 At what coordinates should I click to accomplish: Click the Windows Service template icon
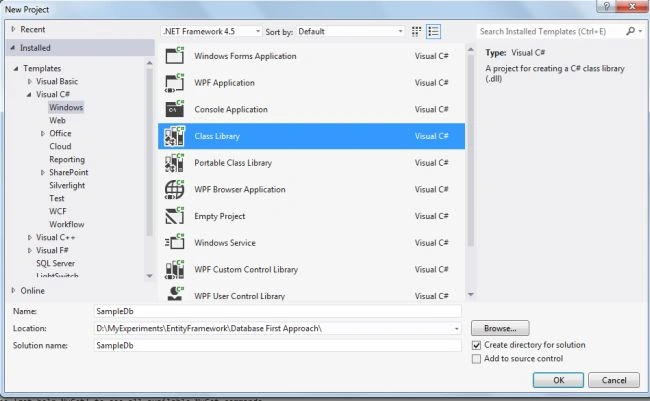pyautogui.click(x=175, y=243)
